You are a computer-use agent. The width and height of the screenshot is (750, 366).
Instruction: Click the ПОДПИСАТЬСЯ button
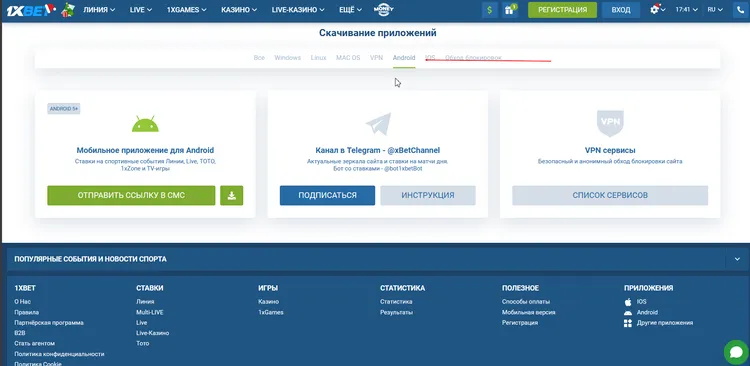click(328, 196)
